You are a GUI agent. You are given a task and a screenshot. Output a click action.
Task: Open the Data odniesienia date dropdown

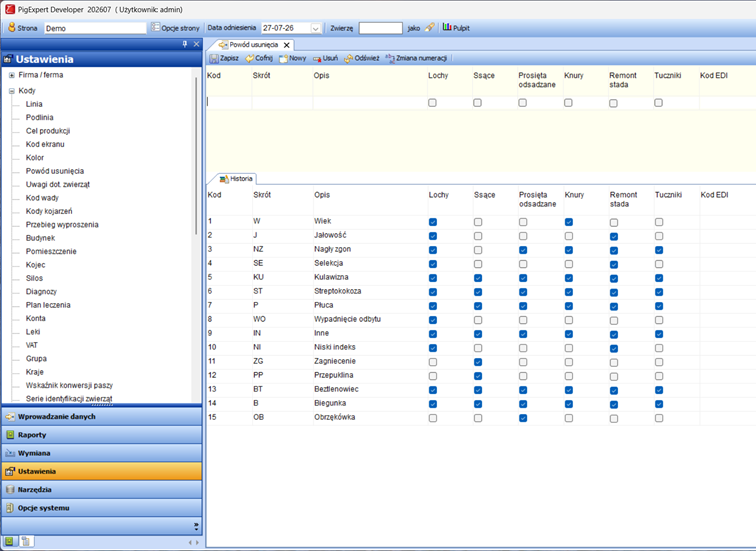[316, 28]
